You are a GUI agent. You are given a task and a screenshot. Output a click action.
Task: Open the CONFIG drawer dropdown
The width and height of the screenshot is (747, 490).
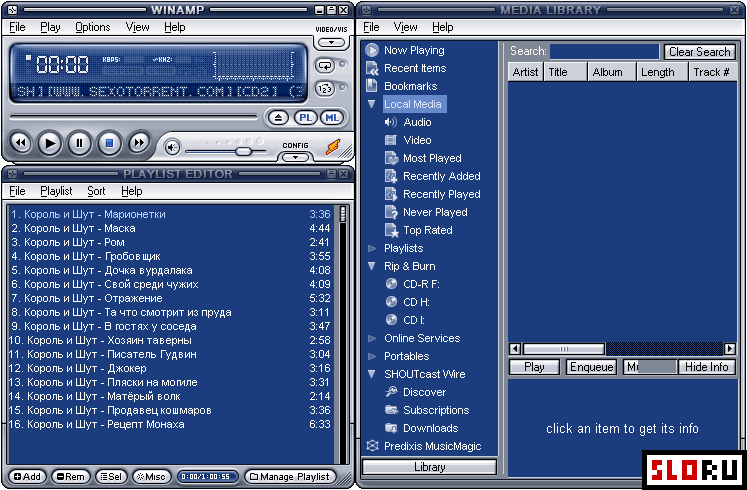pos(295,157)
